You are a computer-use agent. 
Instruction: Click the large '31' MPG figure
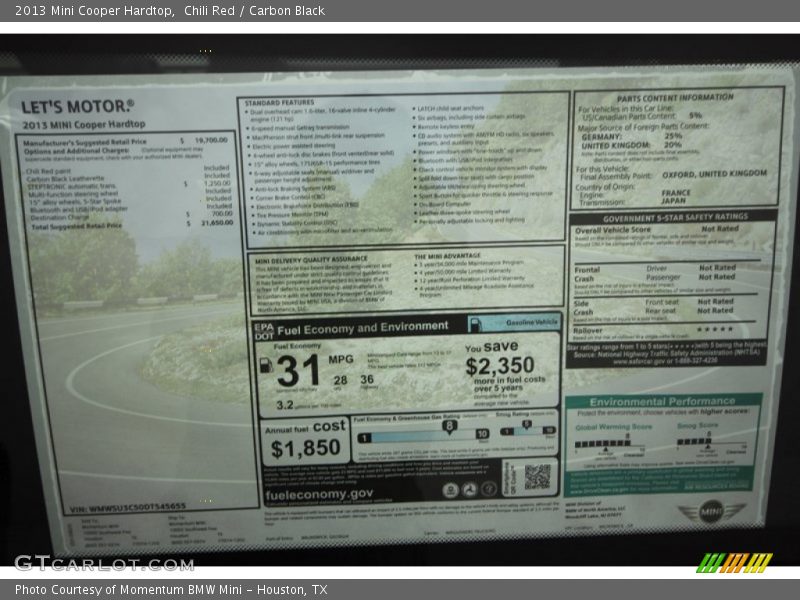[298, 371]
